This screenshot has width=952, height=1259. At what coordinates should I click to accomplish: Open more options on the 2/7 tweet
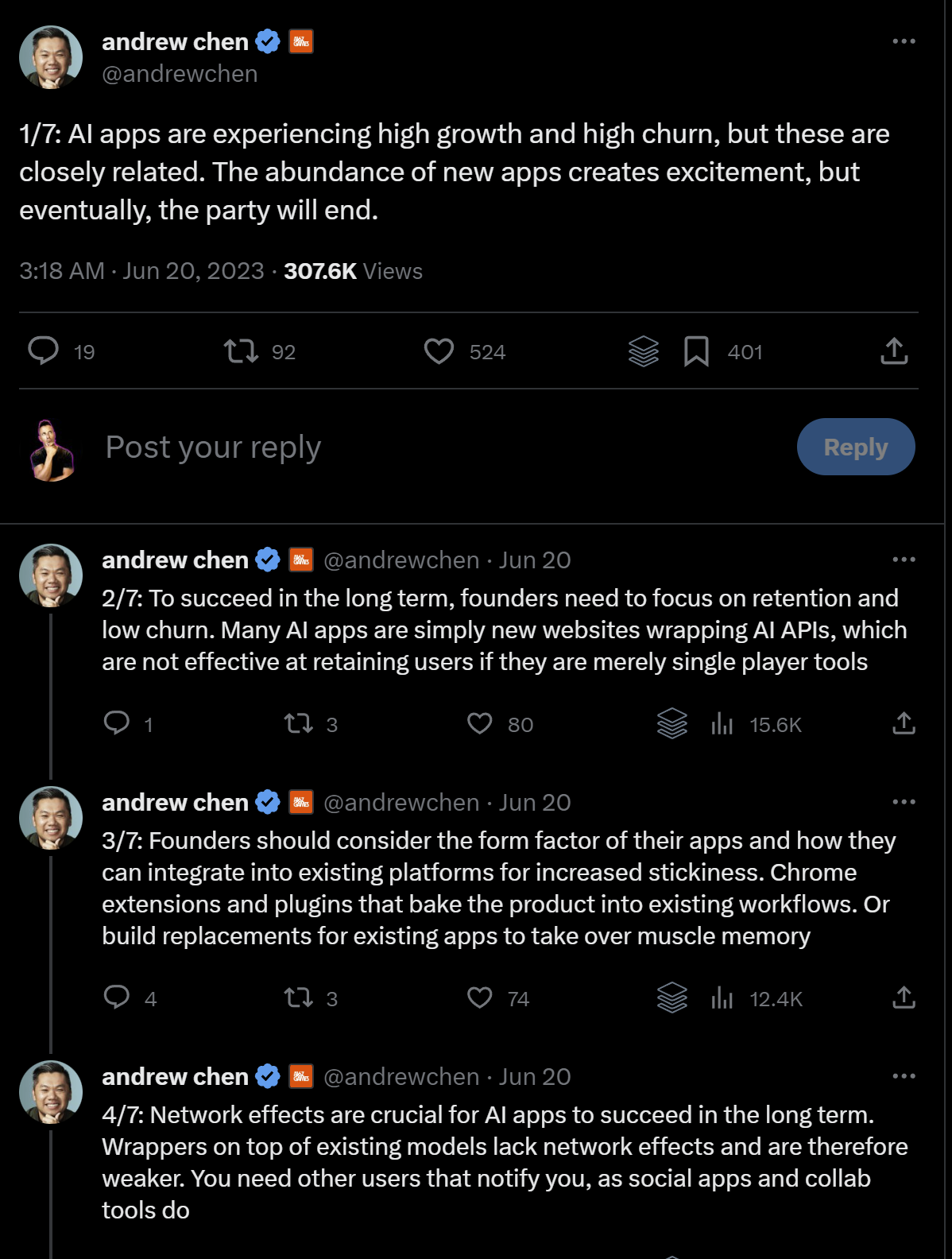(x=904, y=560)
